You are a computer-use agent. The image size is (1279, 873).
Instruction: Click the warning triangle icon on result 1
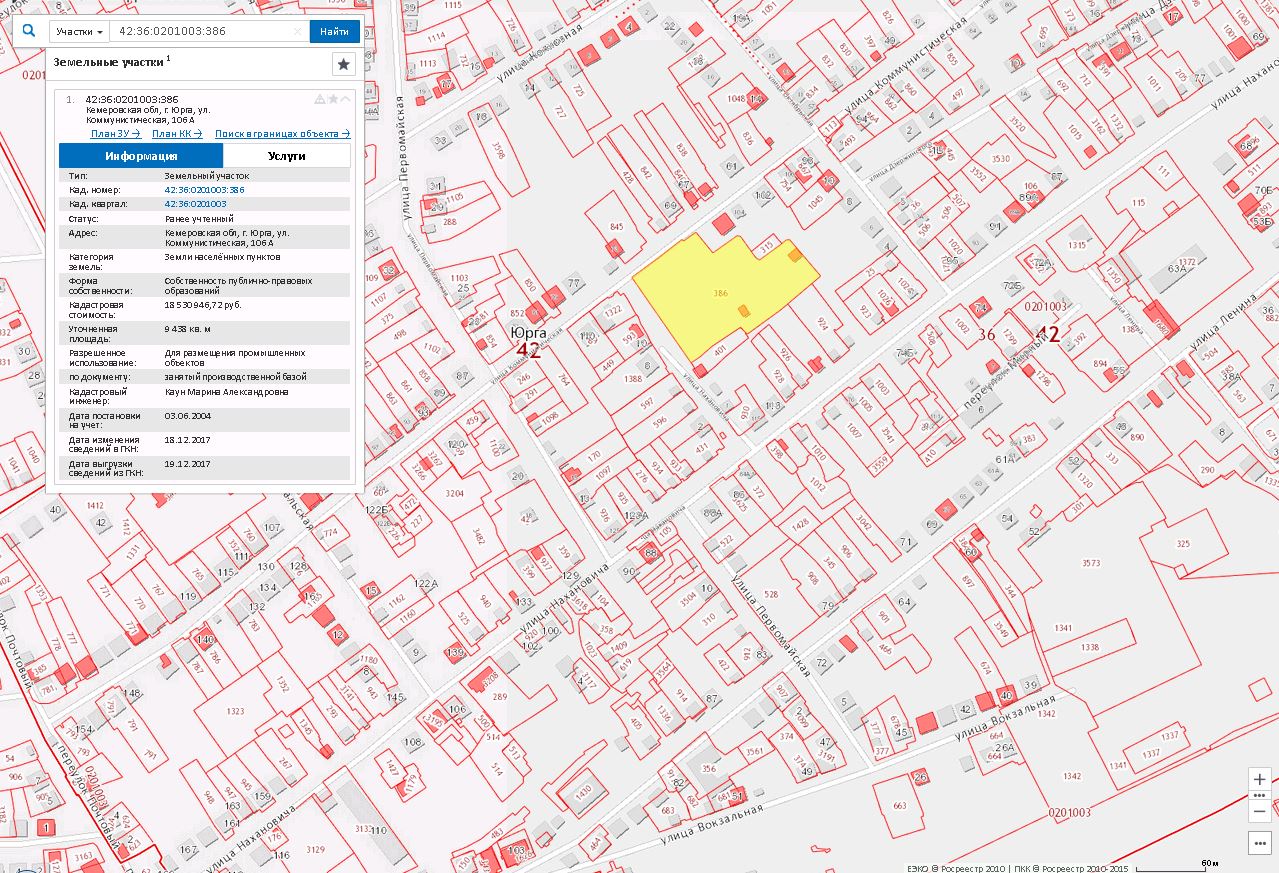[320, 99]
